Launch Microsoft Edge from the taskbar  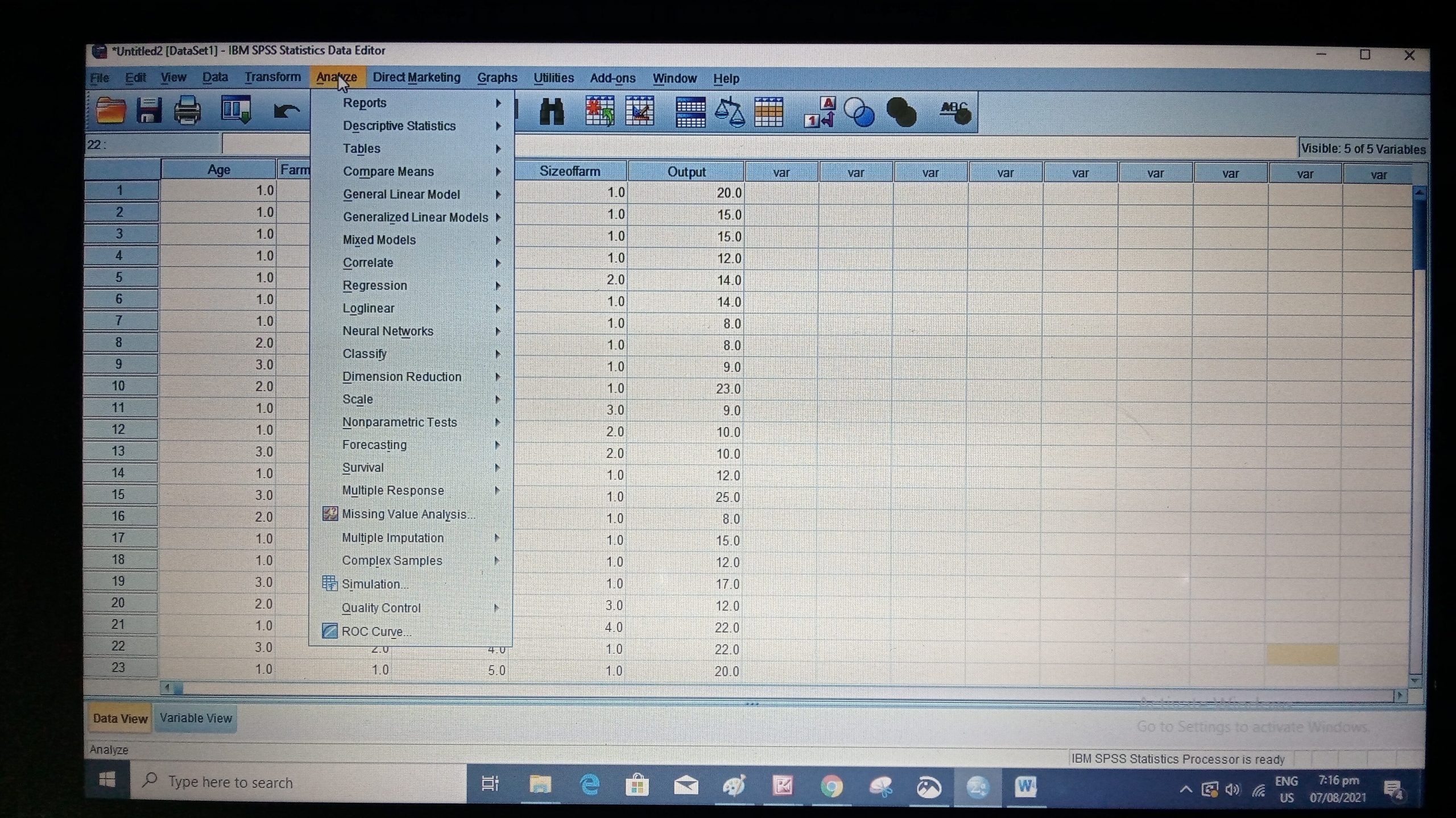pyautogui.click(x=589, y=785)
